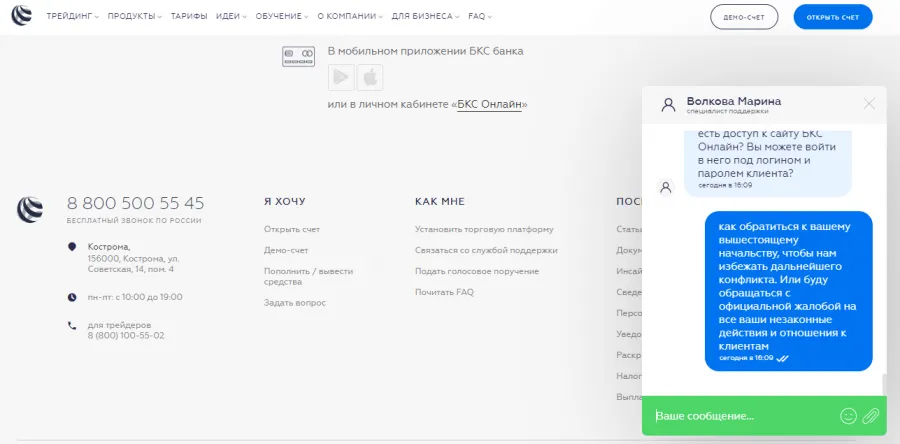The height and width of the screenshot is (444, 900).
Task: Click text В мобильном приложении БКС банка
Action: tap(425, 51)
